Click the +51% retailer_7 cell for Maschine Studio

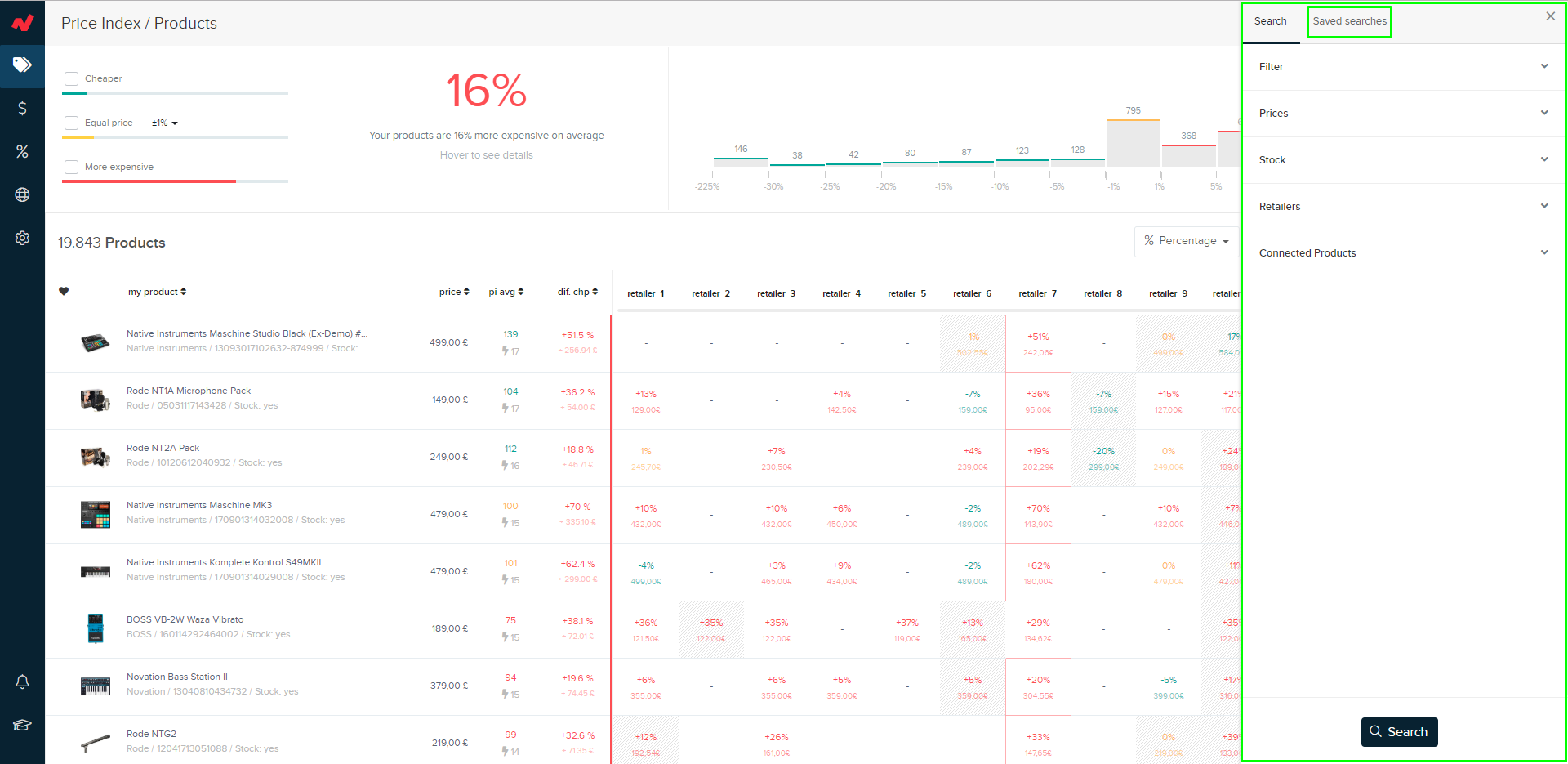(1038, 344)
